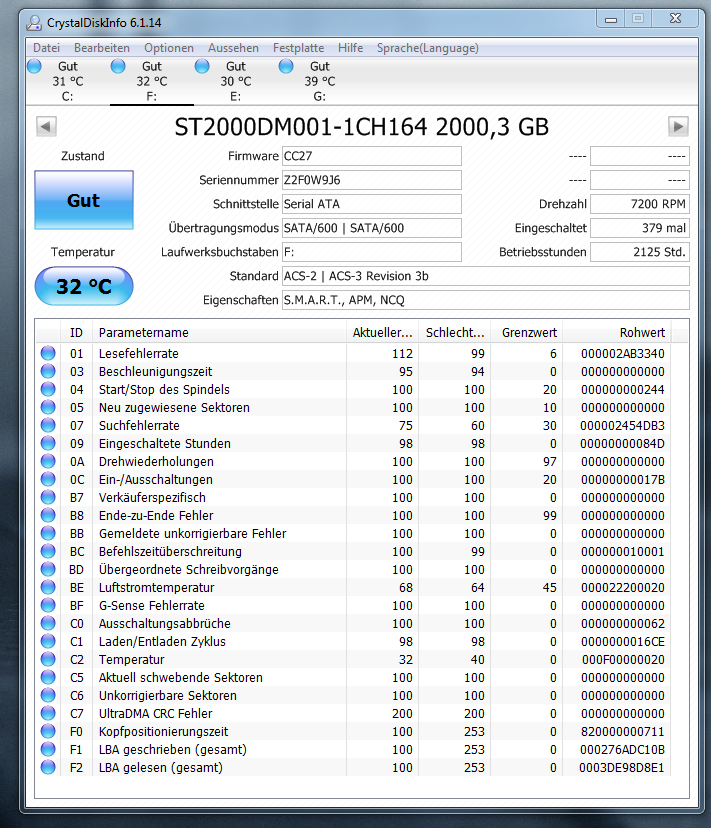
Task: Click the Laufwerksbuchstaben field F:
Action: click(x=371, y=252)
